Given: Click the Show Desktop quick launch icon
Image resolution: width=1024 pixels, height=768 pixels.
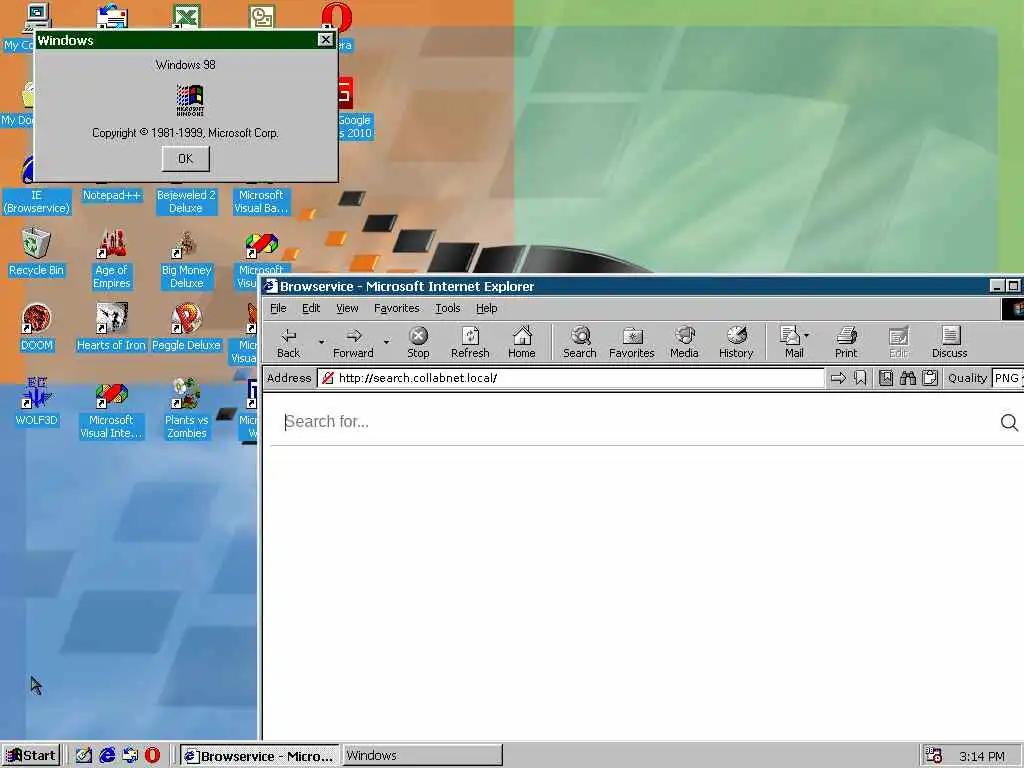Looking at the screenshot, I should (x=83, y=756).
